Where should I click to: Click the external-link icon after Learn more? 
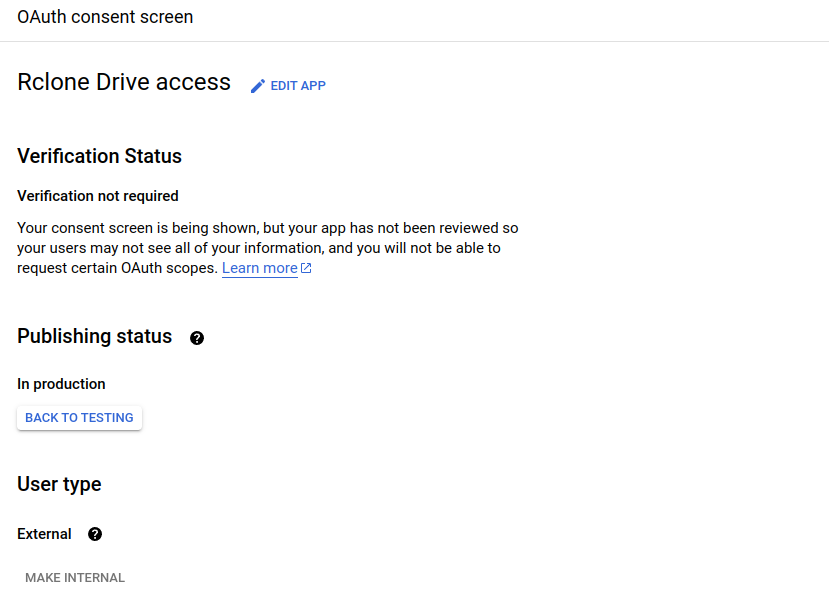306,268
